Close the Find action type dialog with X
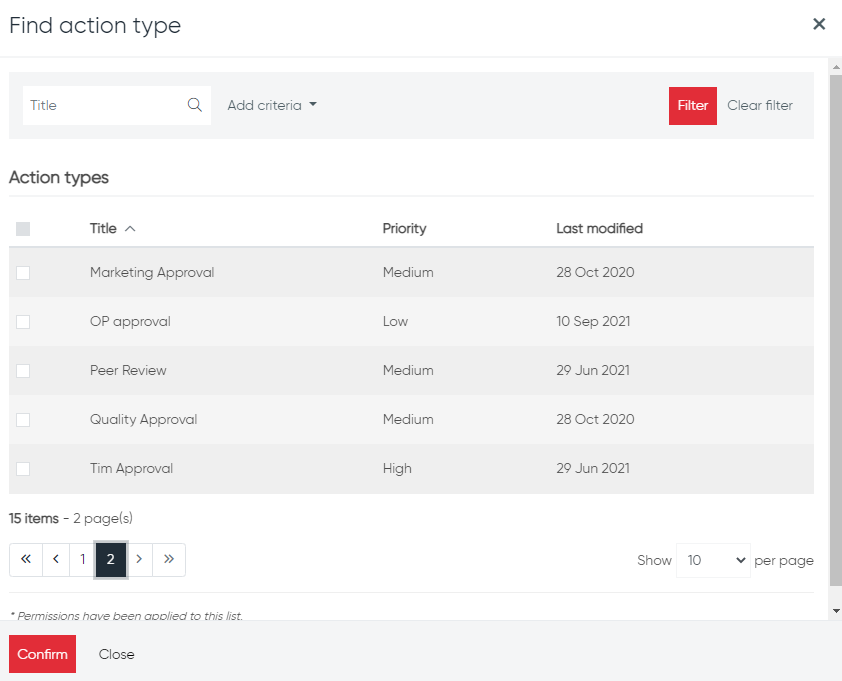842x681 pixels. (x=818, y=24)
